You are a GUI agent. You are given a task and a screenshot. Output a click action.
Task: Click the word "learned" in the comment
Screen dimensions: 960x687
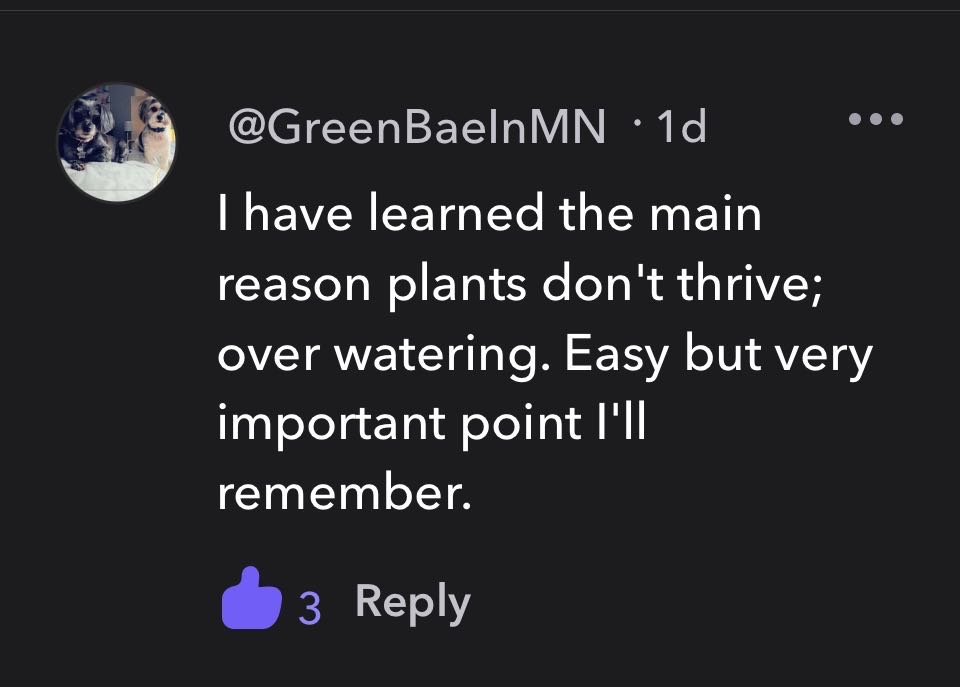click(459, 215)
